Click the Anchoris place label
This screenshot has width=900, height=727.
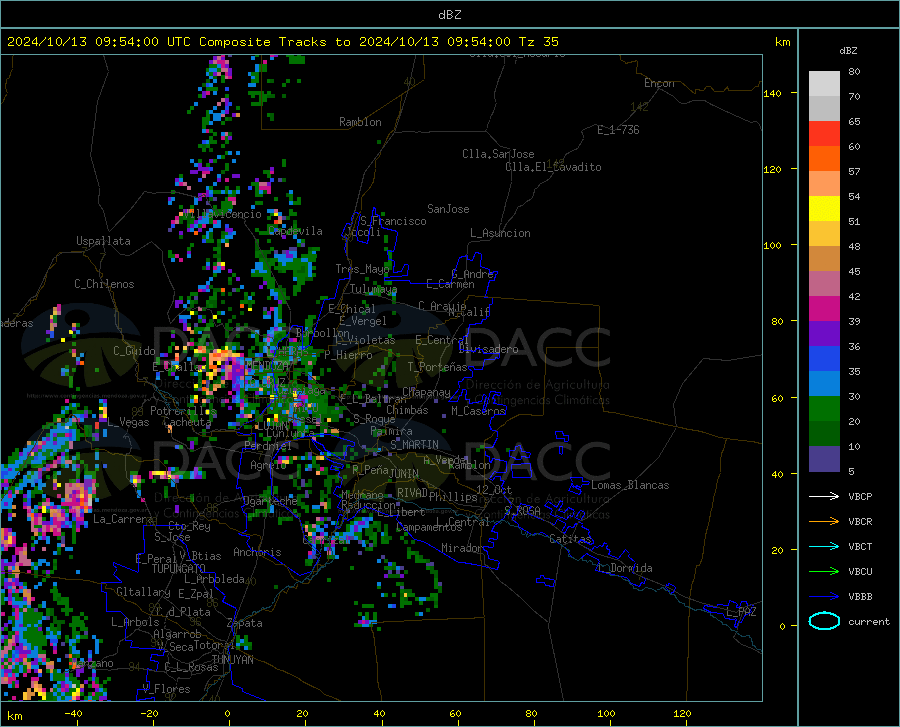[x=257, y=552]
